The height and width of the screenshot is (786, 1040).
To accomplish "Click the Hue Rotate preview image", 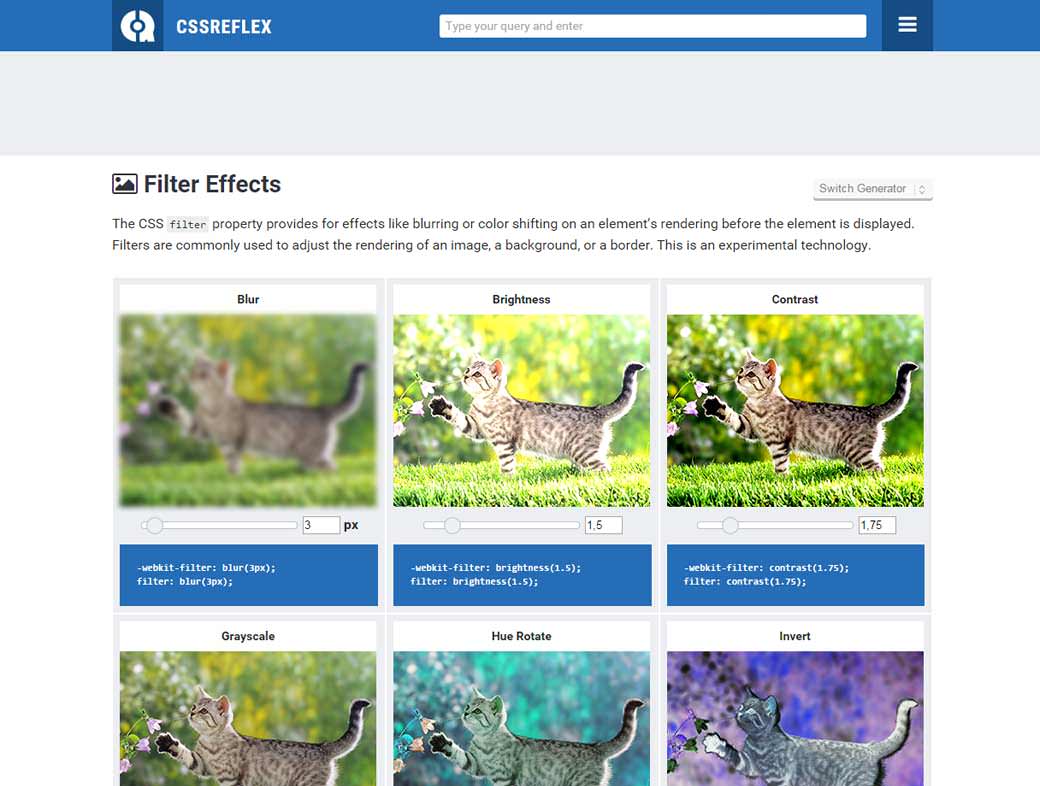I will (521, 718).
